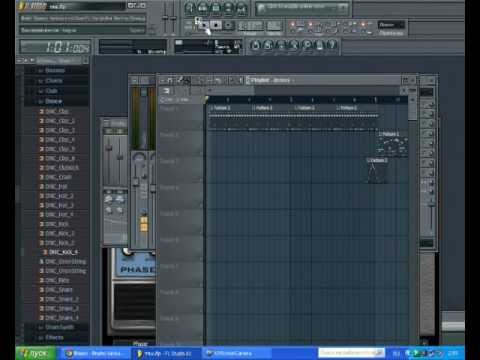Select DNC_Hat_3 sample in browser

(59, 205)
